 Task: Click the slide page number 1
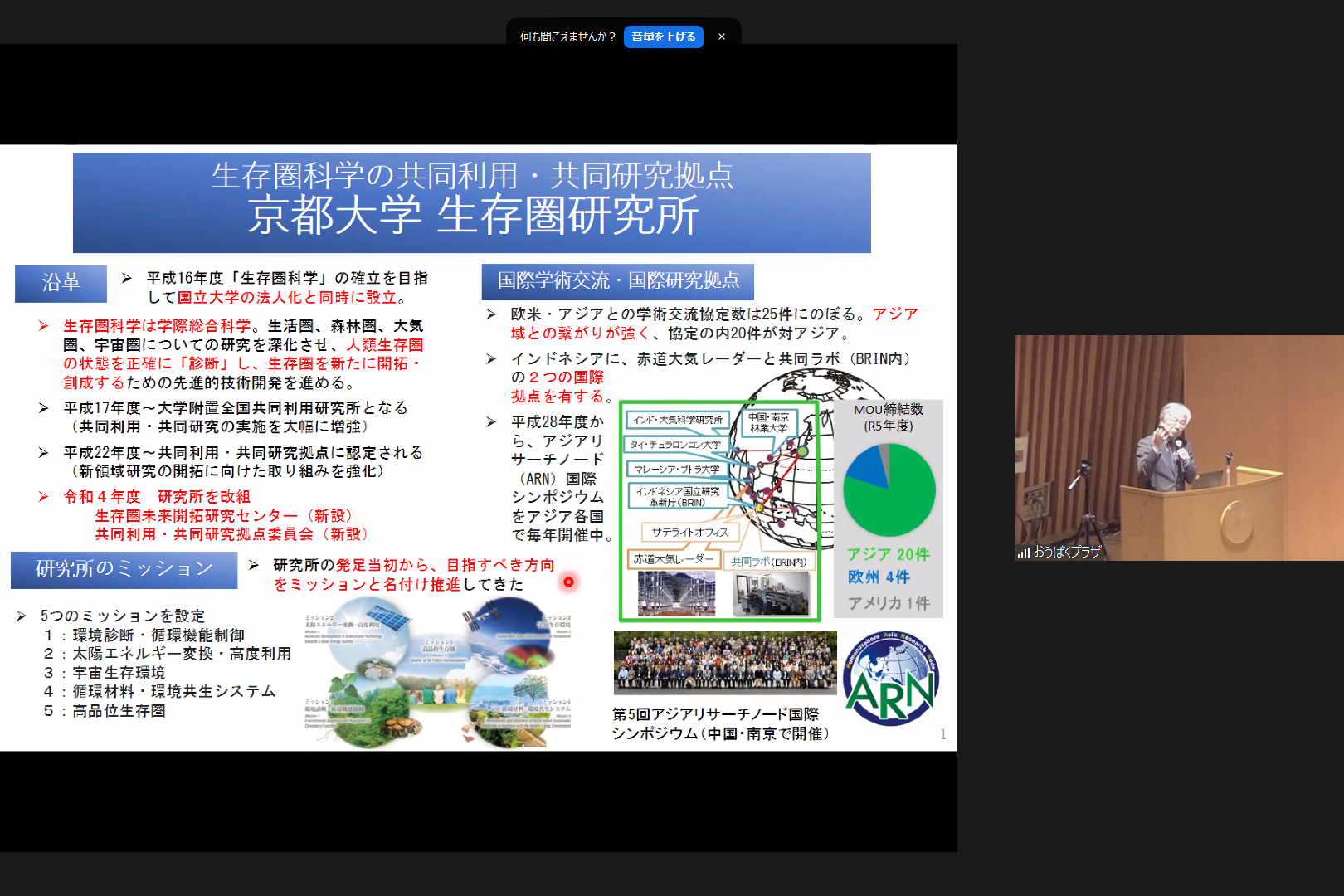[x=943, y=734]
